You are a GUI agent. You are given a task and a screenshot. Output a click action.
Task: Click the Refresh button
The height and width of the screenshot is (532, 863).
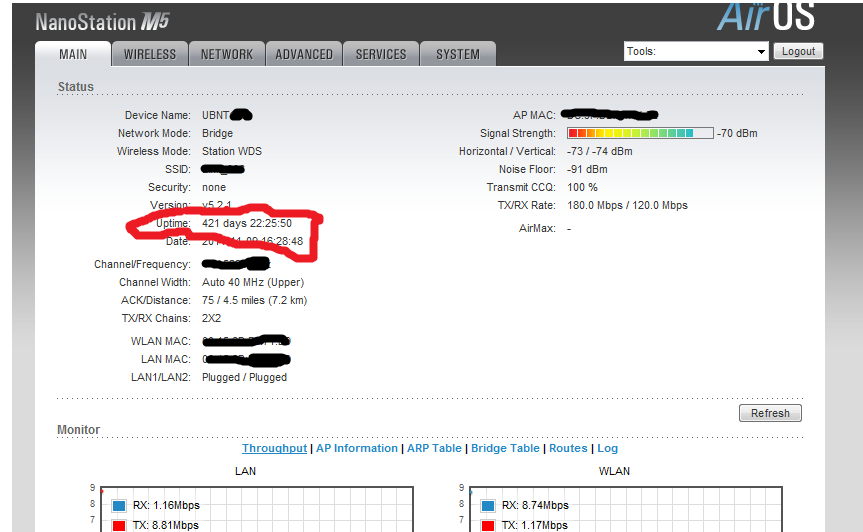tap(770, 413)
